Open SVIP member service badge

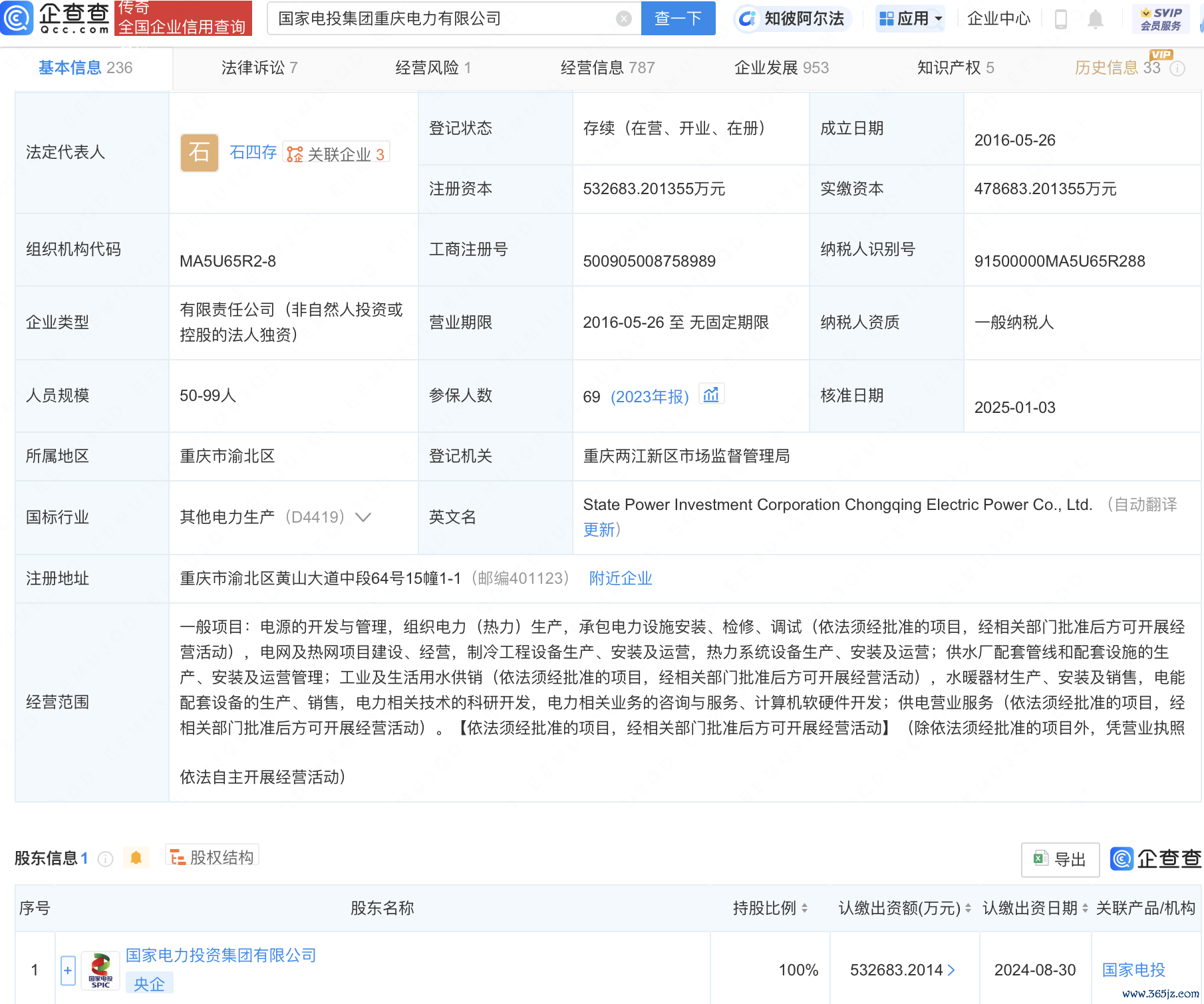(1161, 19)
